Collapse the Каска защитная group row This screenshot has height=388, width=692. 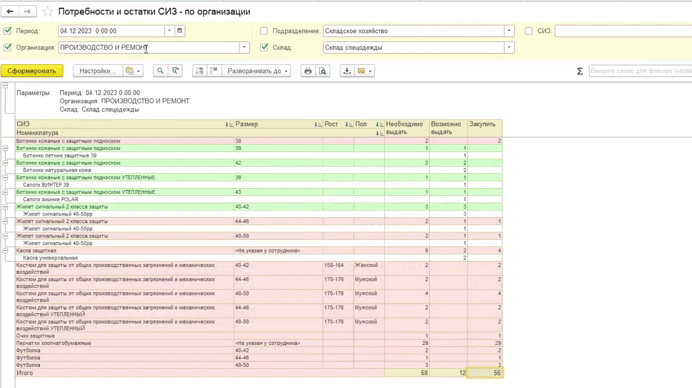tap(5, 250)
